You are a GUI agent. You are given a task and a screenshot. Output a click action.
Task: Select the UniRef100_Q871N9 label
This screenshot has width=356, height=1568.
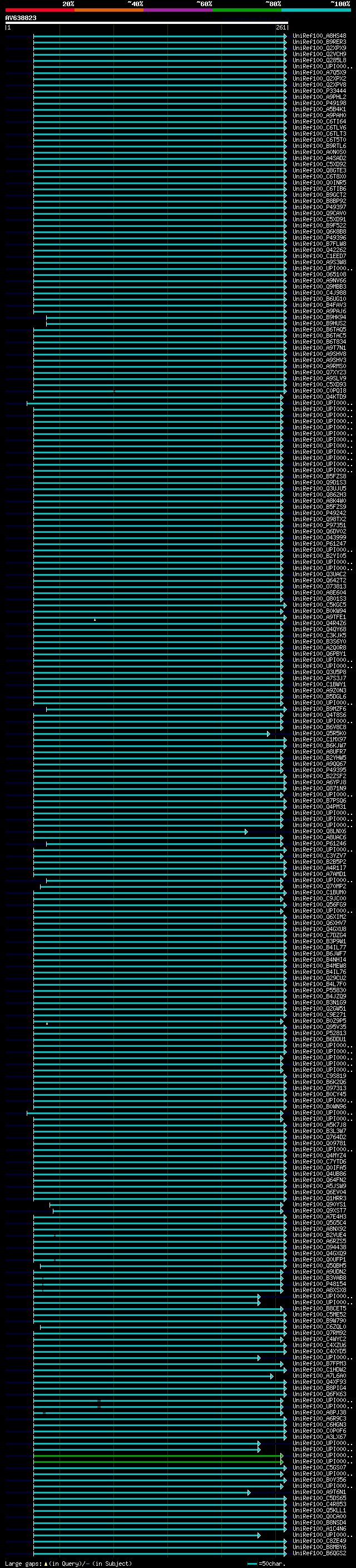tap(319, 788)
